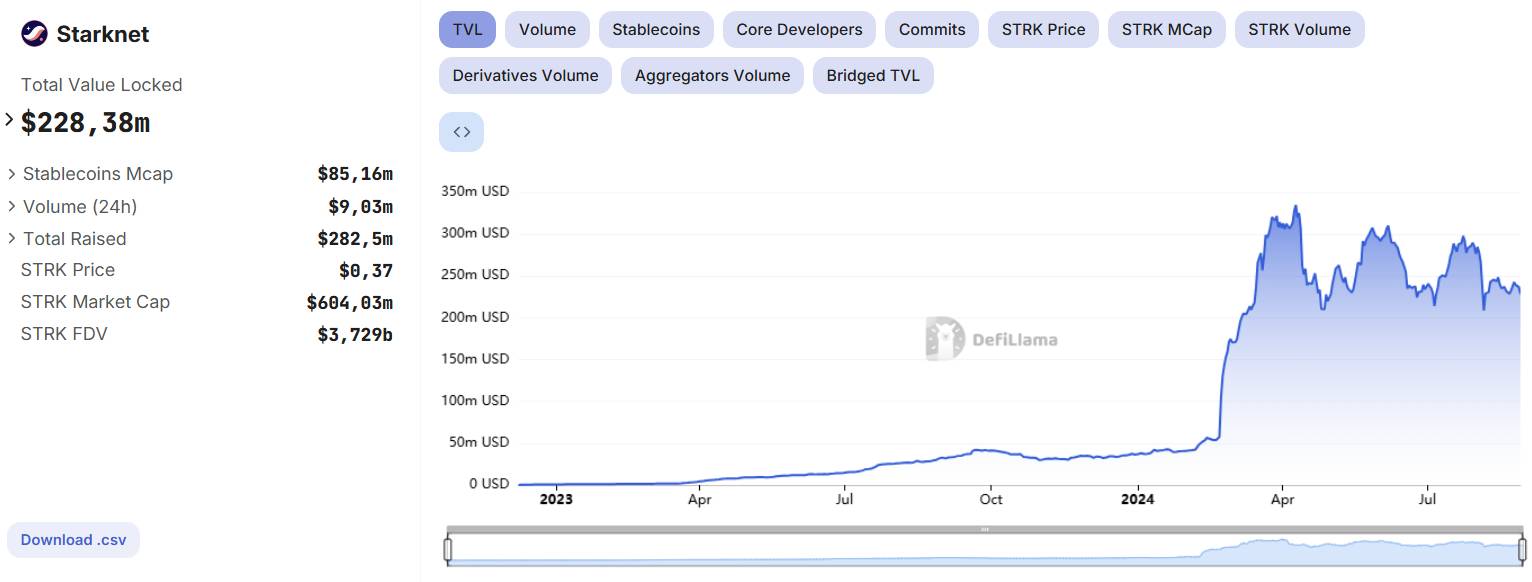The width and height of the screenshot is (1532, 582).
Task: Expand the Volume (24h) row
Action: coord(12,207)
